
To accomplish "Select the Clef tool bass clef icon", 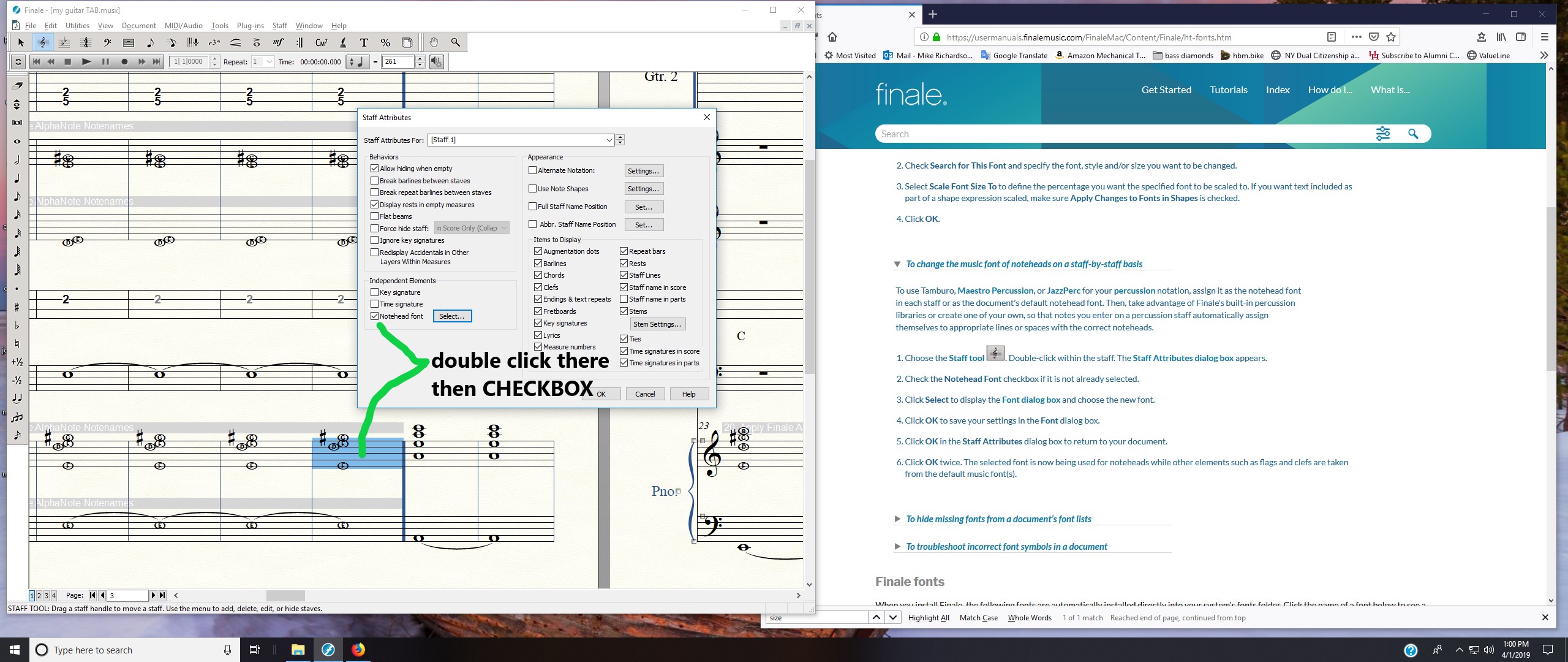I will click(x=107, y=42).
